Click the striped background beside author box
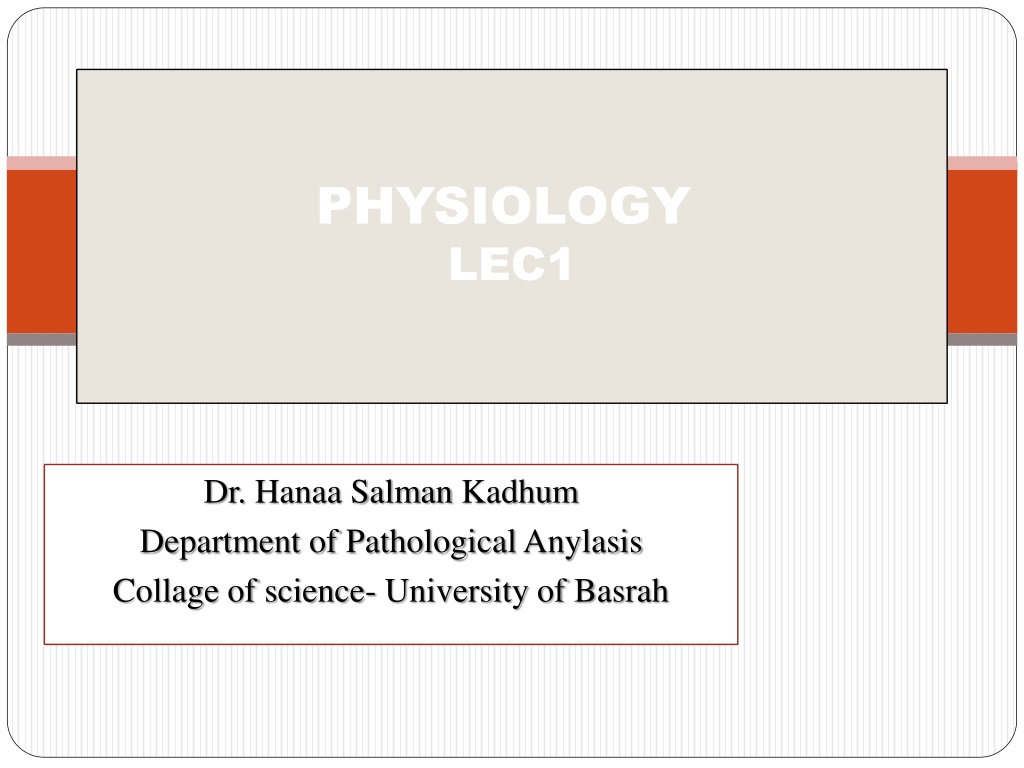Image resolution: width=1024 pixels, height=768 pixels. point(875,555)
